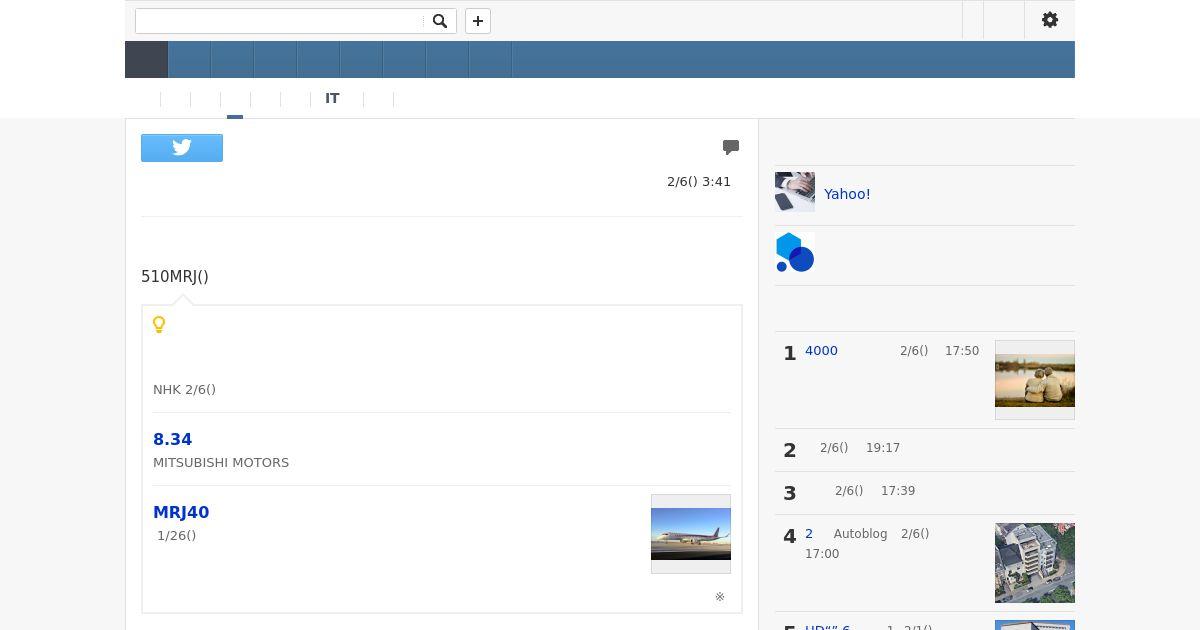This screenshot has width=1200, height=630.
Task: Open comments via the speech bubble icon
Action: (x=731, y=147)
